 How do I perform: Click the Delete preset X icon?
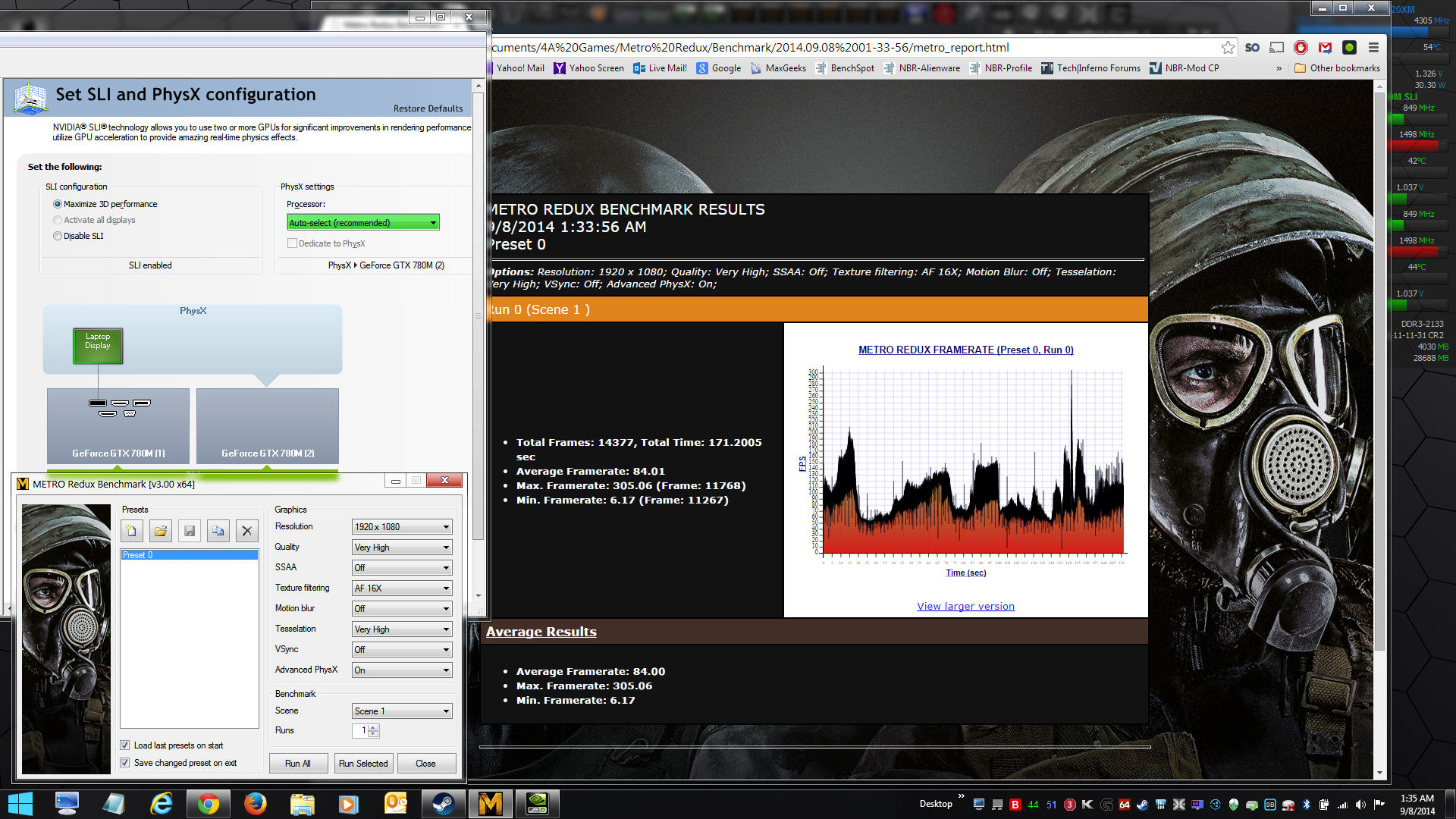[x=247, y=531]
